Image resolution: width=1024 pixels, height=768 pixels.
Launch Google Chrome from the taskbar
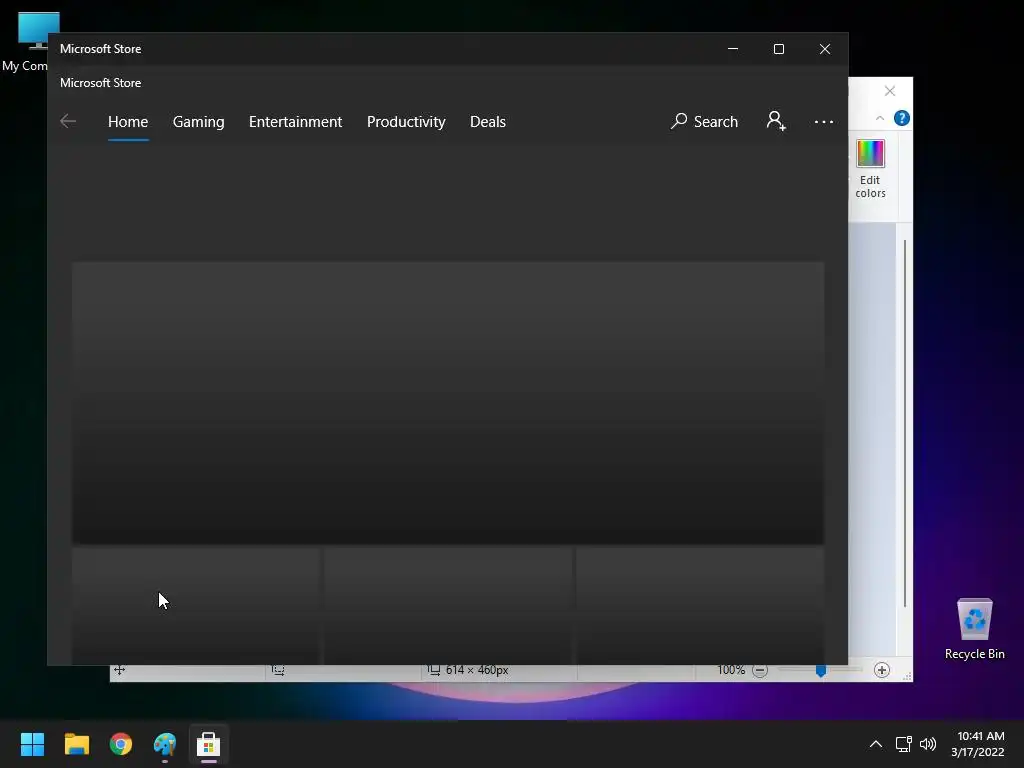tap(121, 744)
